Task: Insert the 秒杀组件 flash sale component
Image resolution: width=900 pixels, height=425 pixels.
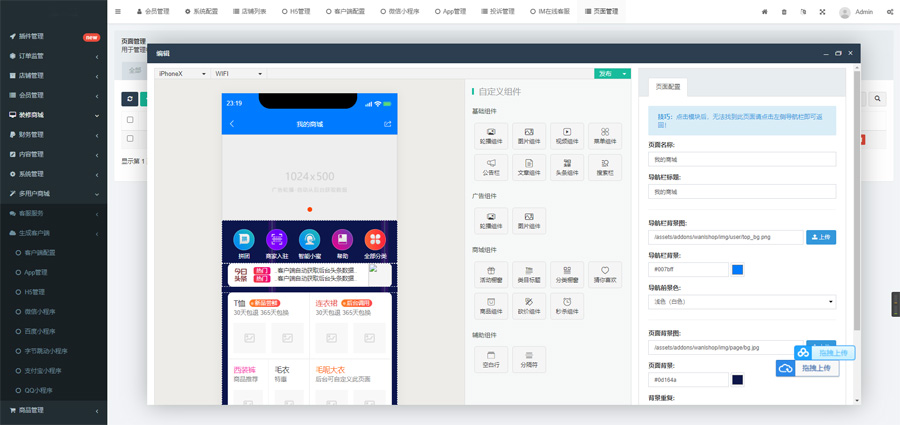Action: [567, 305]
